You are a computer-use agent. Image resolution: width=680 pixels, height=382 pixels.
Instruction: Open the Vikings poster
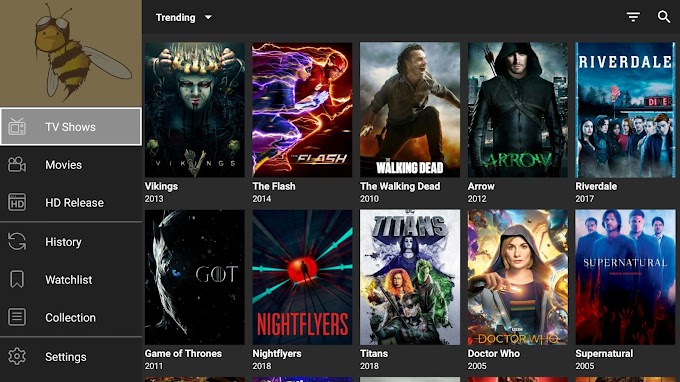click(x=195, y=110)
